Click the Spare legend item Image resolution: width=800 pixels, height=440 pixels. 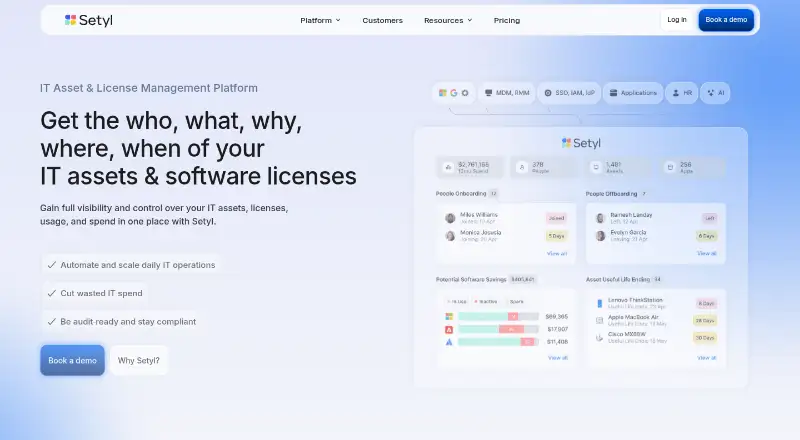point(514,302)
